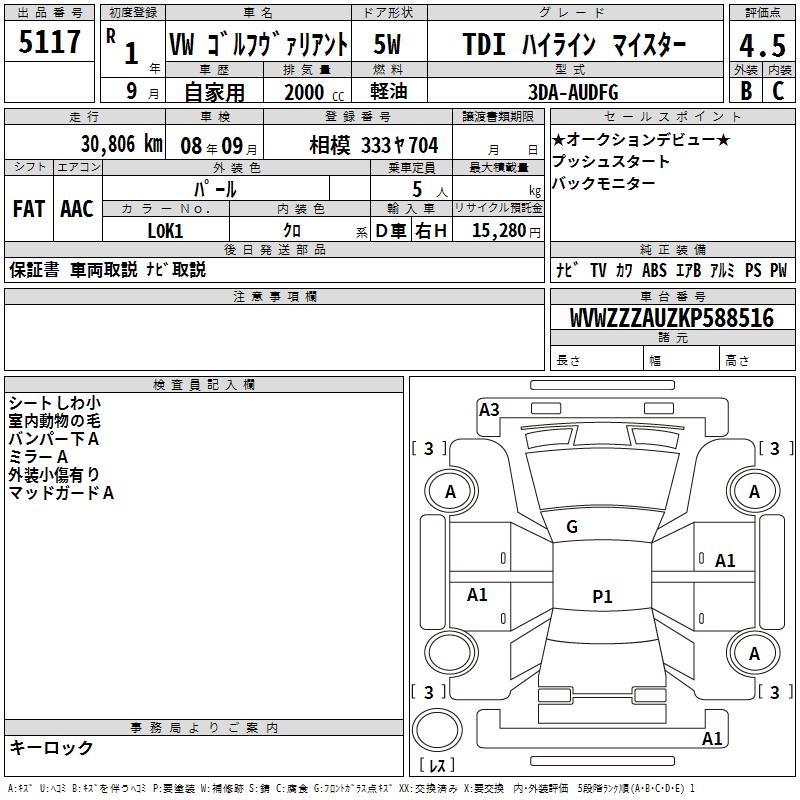Click the レス spare tire label
800x800 pixels.
[436, 764]
